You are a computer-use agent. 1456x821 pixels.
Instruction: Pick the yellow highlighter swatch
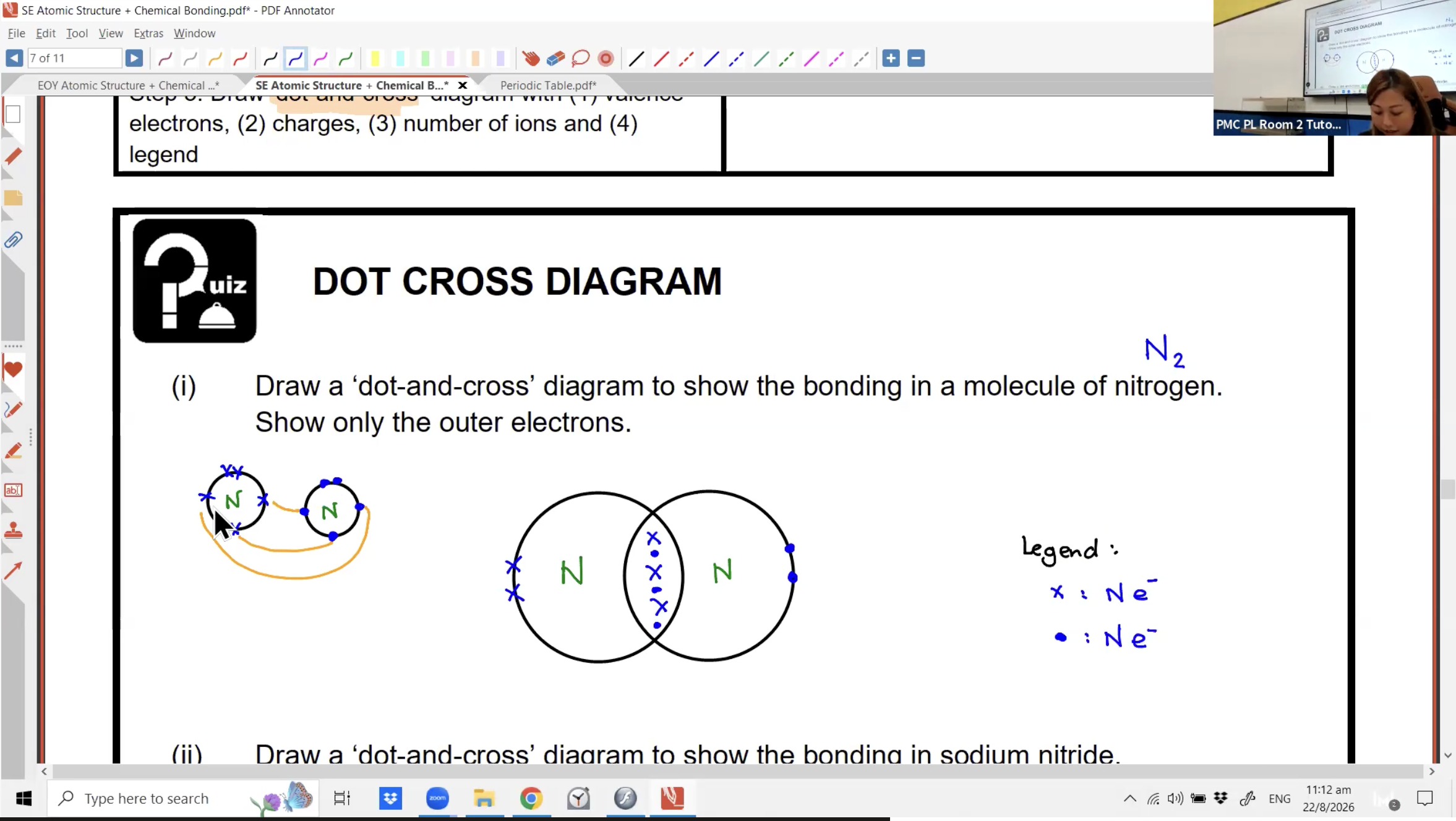375,59
